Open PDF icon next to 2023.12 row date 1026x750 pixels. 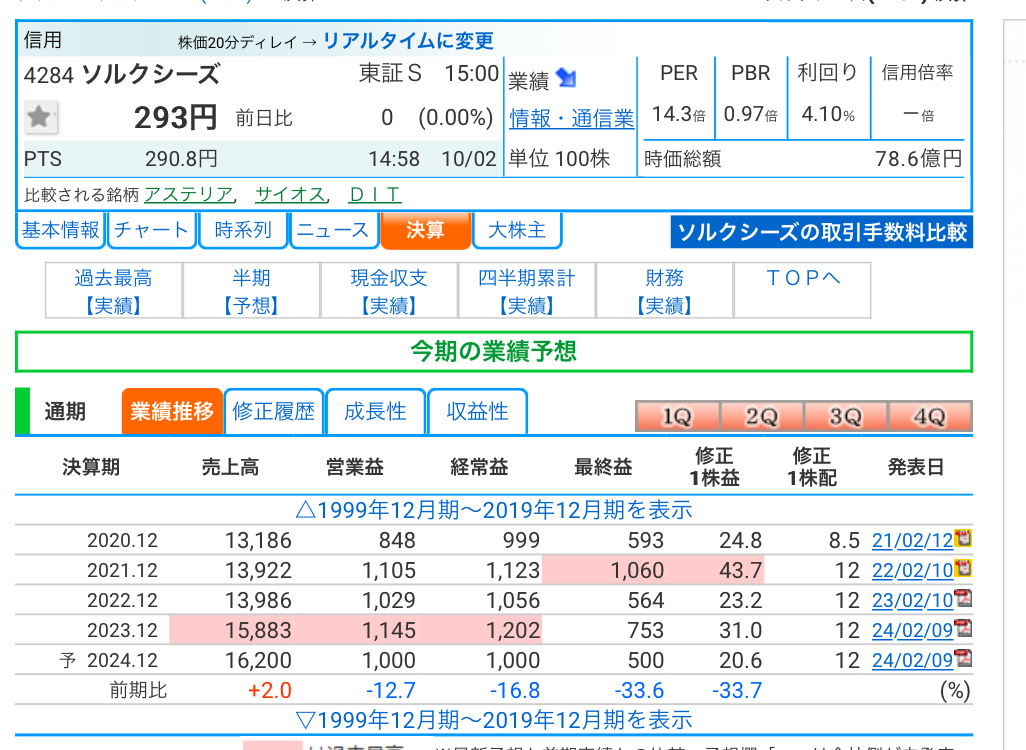[963, 628]
